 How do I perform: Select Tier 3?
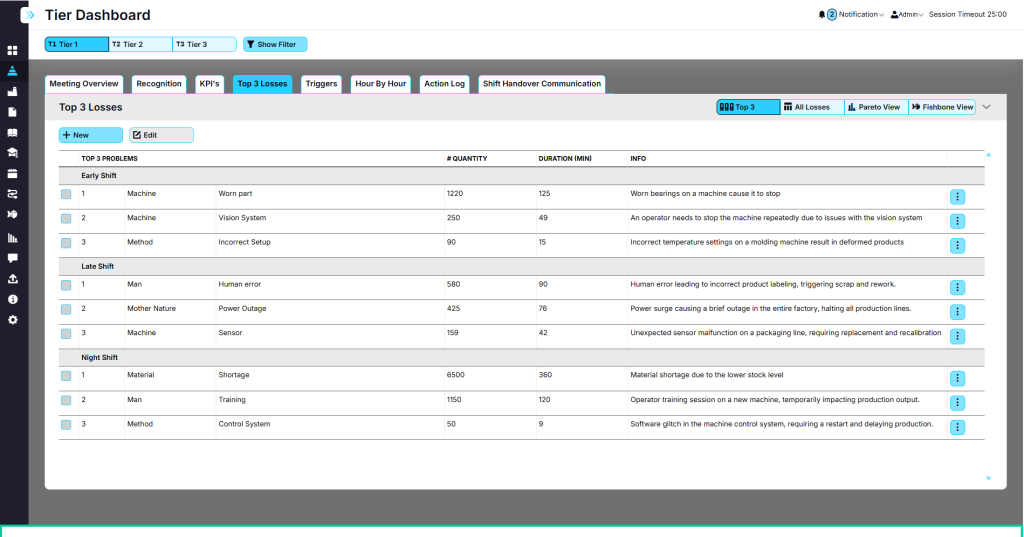[204, 44]
